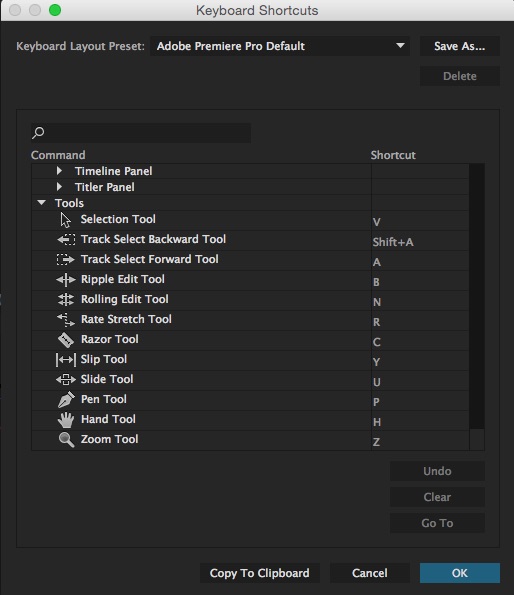Select the Hand Tool shortcut H
This screenshot has height=595, width=514.
click(x=377, y=422)
